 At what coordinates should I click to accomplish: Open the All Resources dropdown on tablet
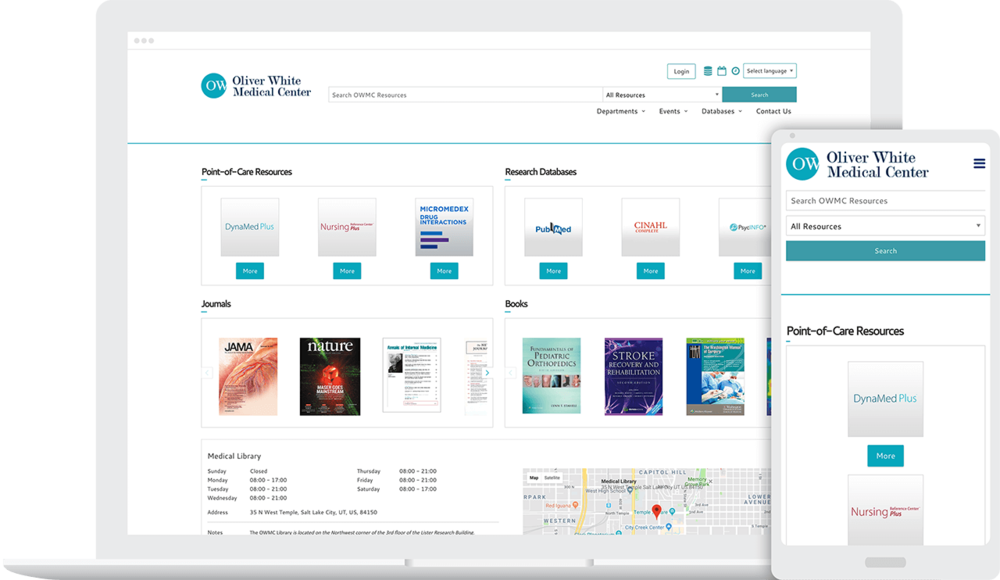tap(885, 226)
